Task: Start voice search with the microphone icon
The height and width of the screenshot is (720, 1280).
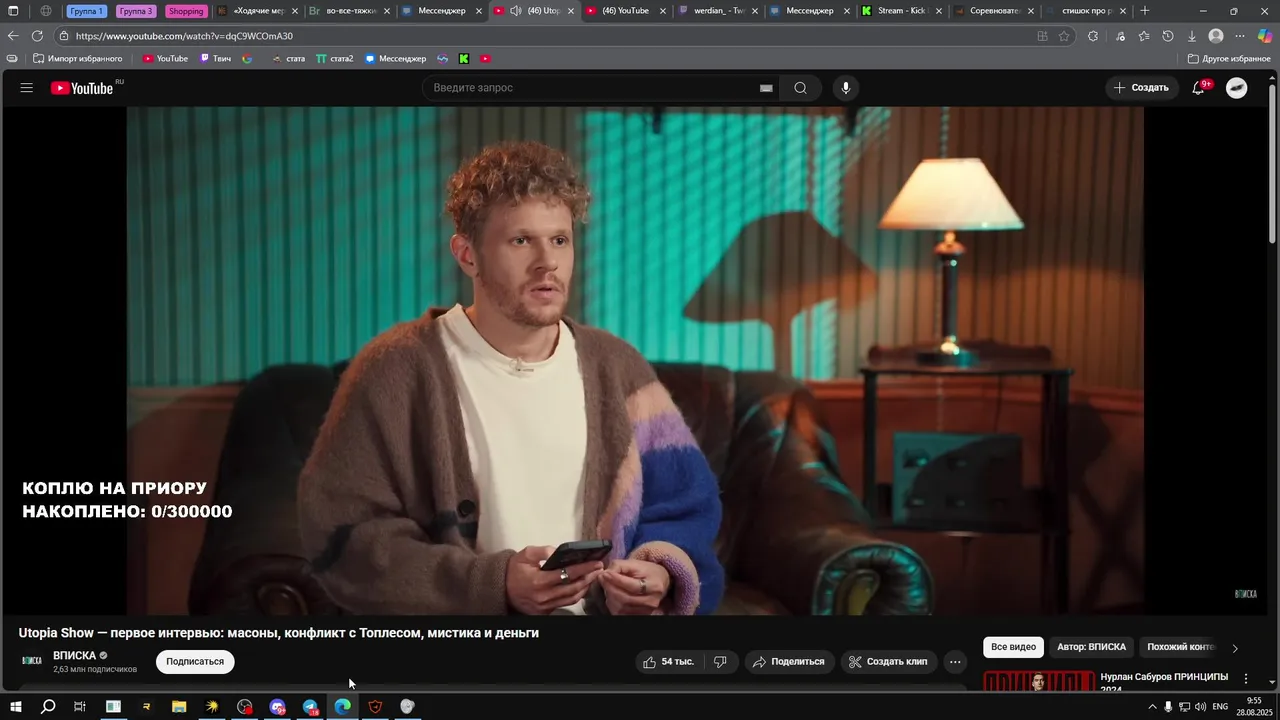Action: (x=846, y=88)
